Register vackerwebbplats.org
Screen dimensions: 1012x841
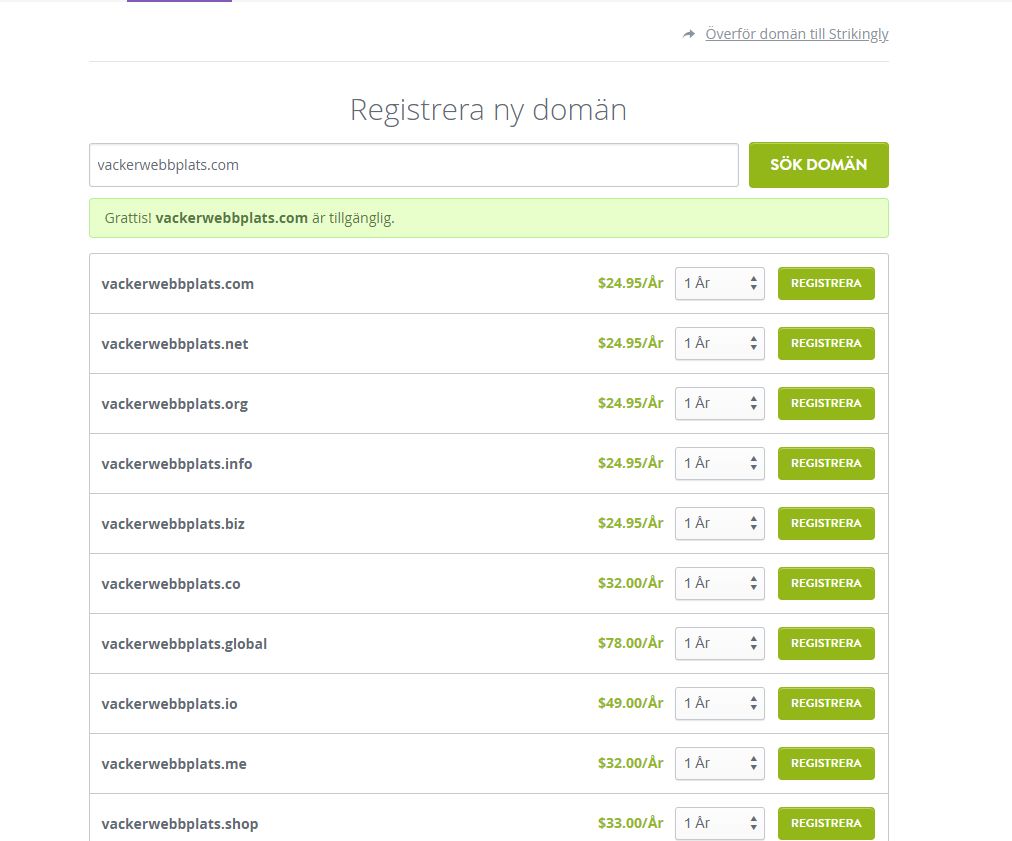[826, 403]
